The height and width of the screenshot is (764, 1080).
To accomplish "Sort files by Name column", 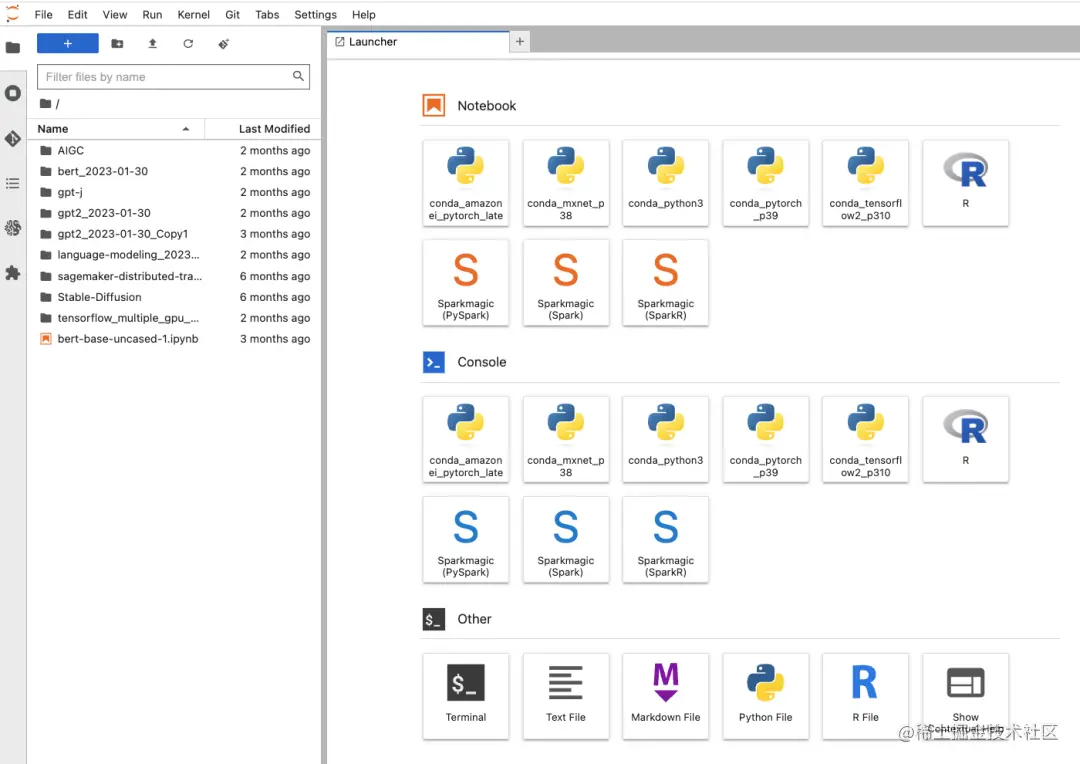I will point(114,129).
